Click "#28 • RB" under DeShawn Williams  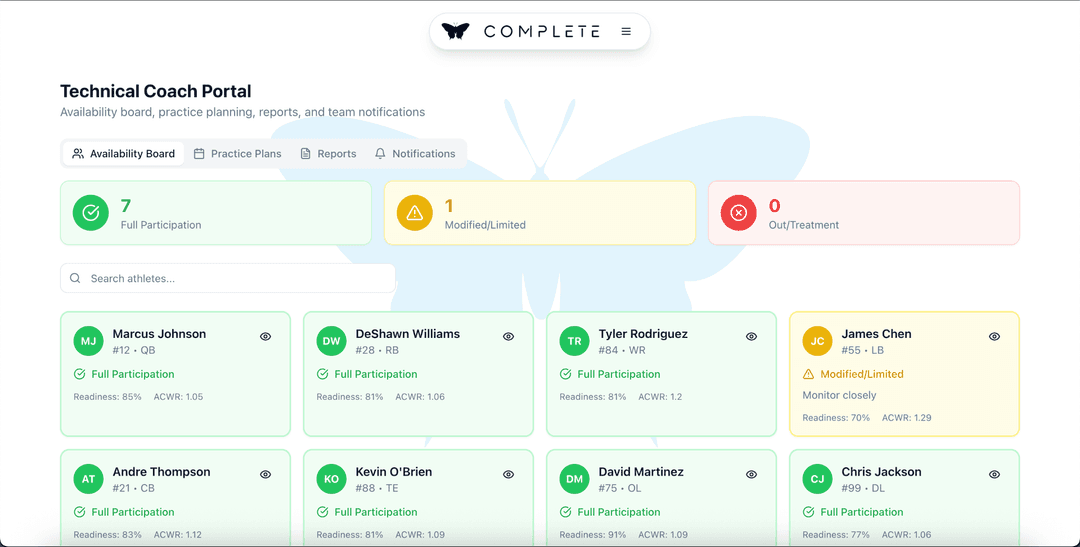pos(377,350)
